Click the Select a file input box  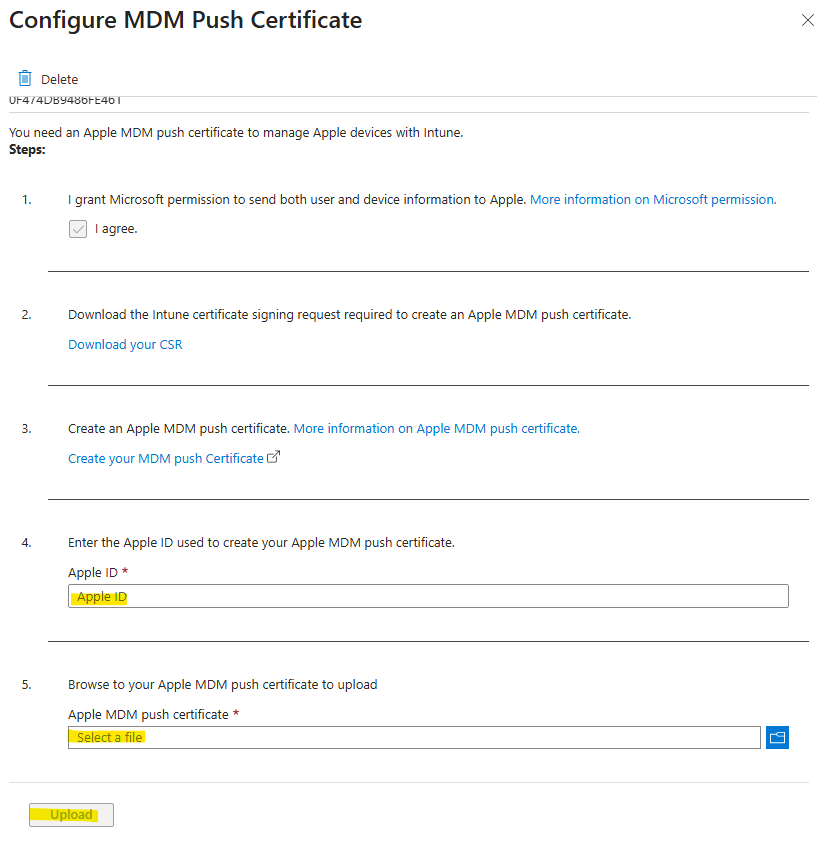(x=414, y=737)
